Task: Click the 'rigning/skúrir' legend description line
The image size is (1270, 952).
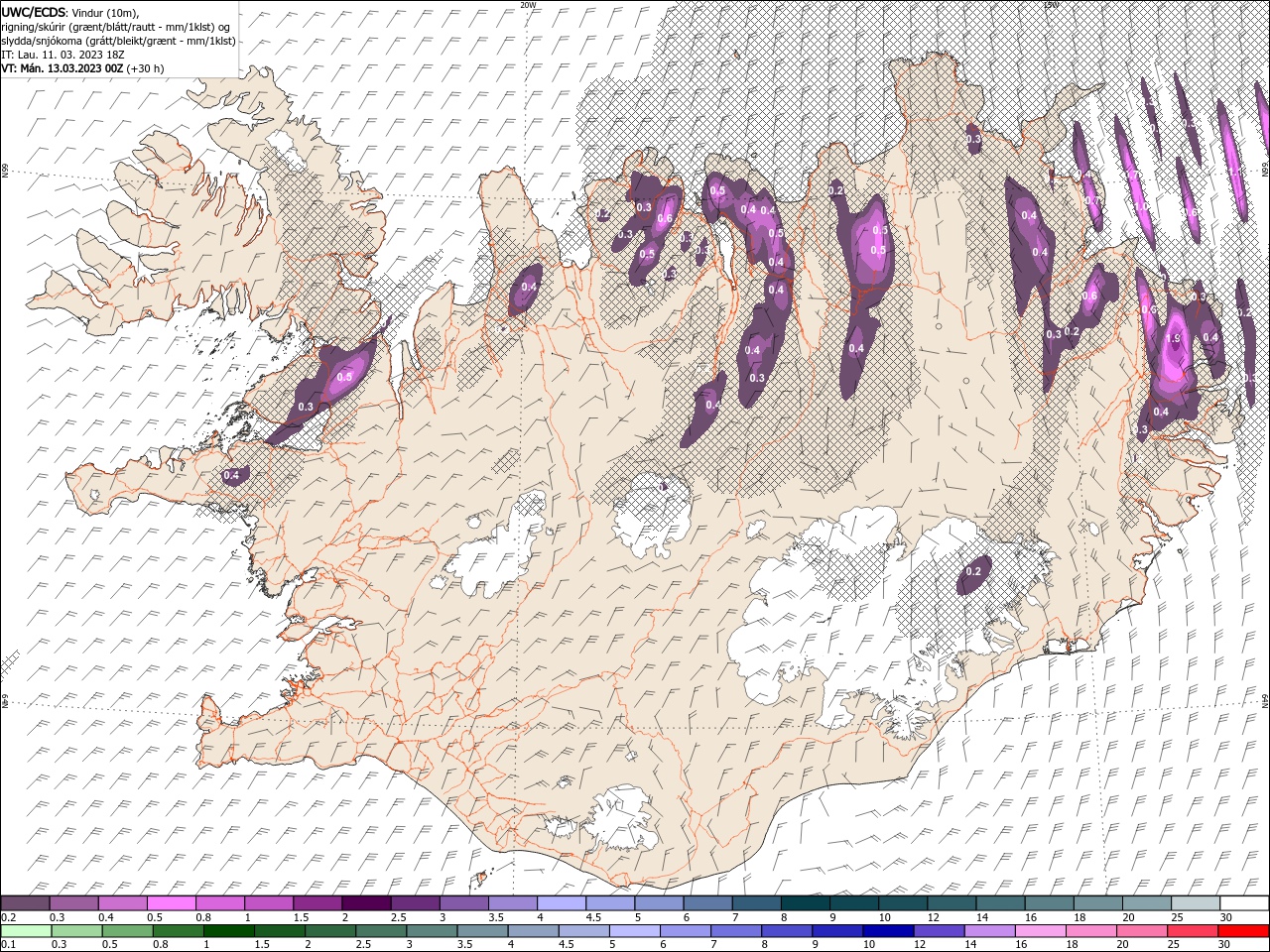Action: 114,27
